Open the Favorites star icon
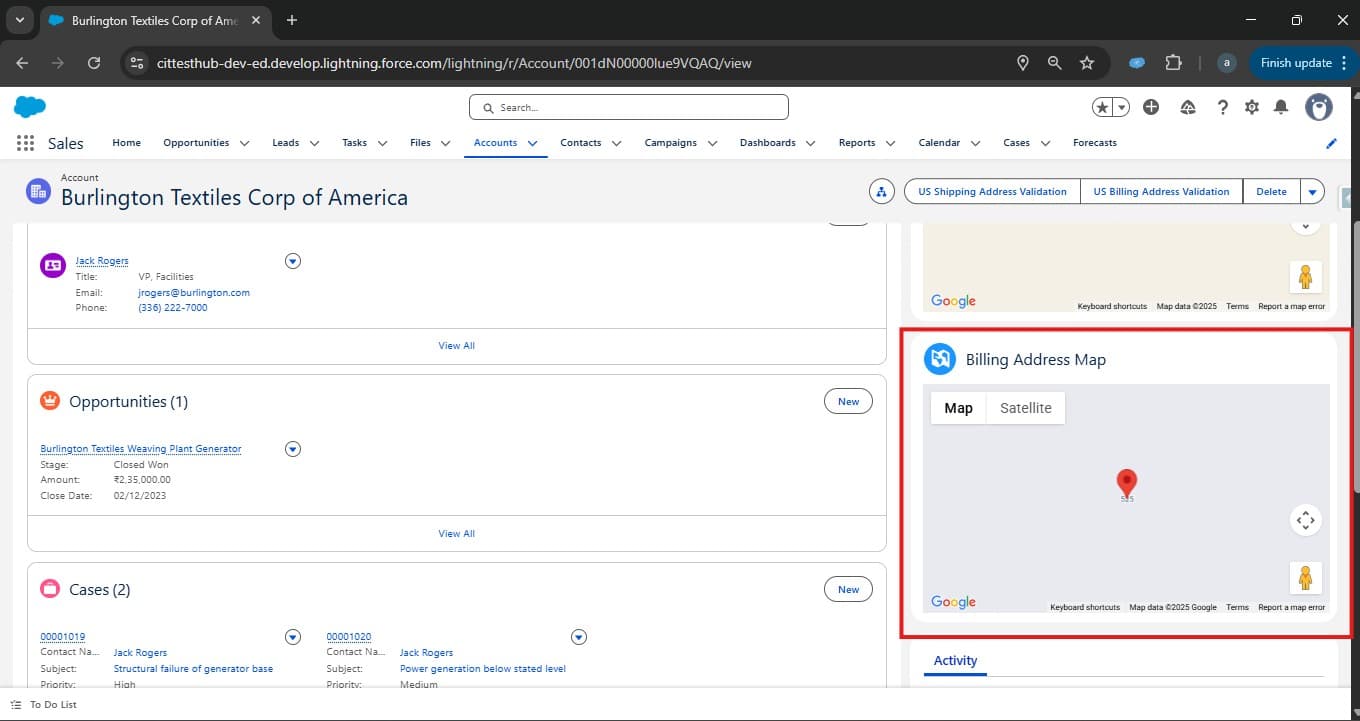Viewport: 1360px width, 721px height. (1102, 107)
